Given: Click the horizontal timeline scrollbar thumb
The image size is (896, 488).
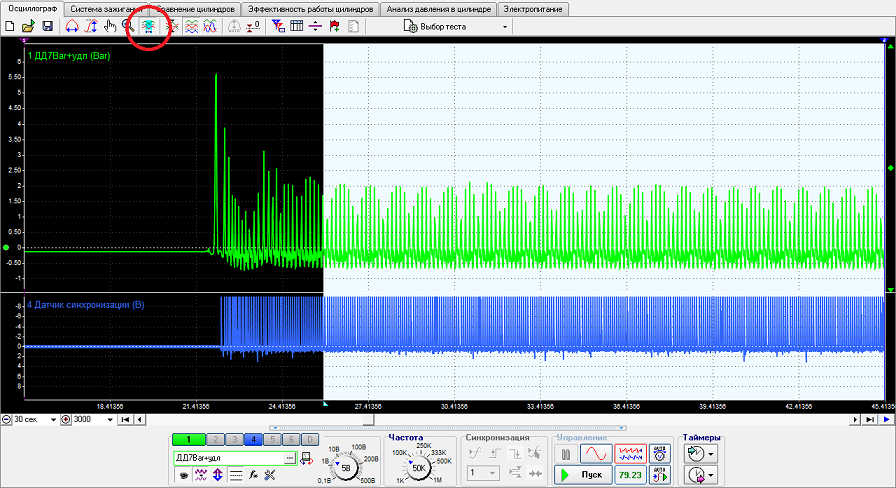Looking at the screenshot, I should click(x=369, y=419).
